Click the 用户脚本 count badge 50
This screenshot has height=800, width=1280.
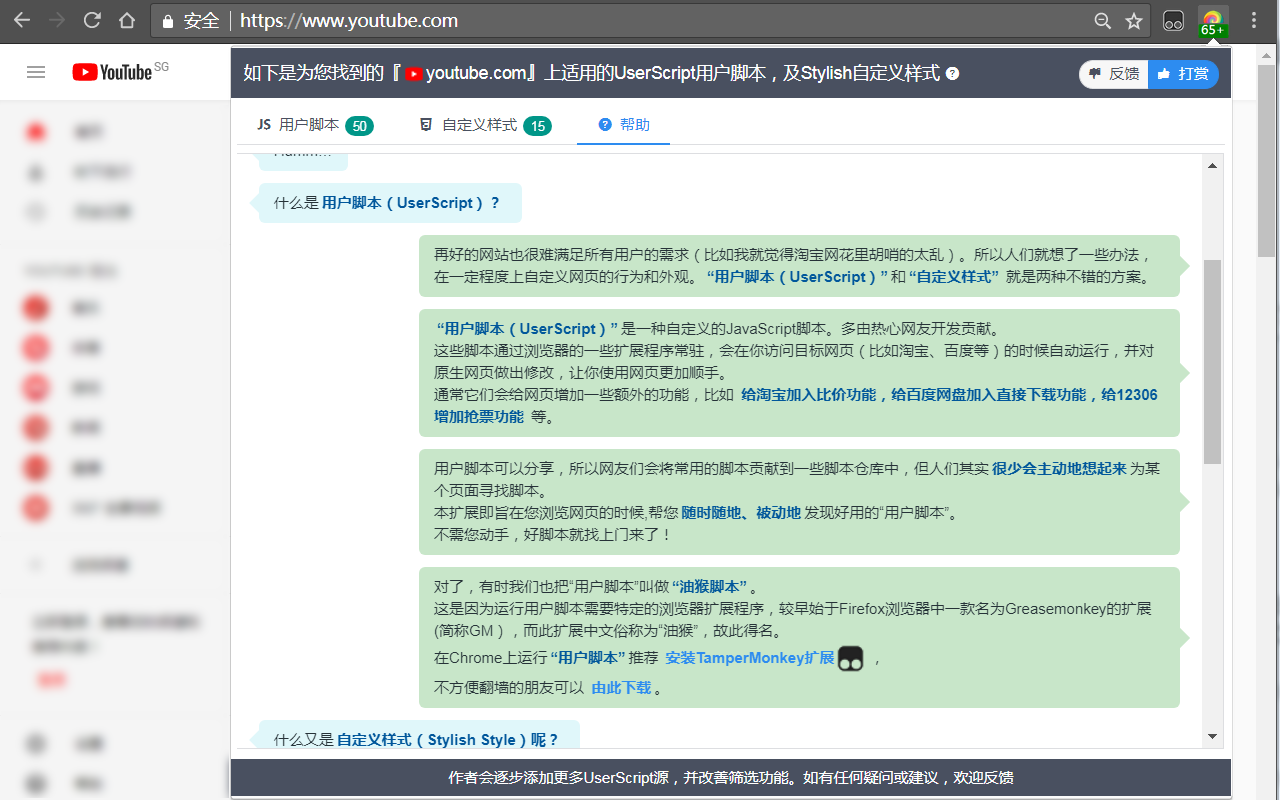coord(360,126)
